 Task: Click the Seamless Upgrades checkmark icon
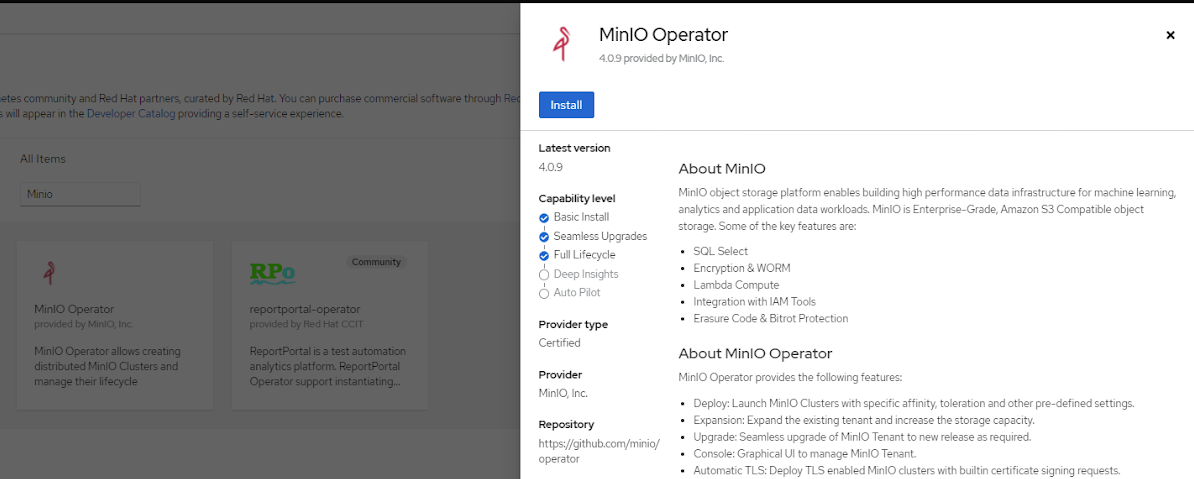(x=544, y=237)
